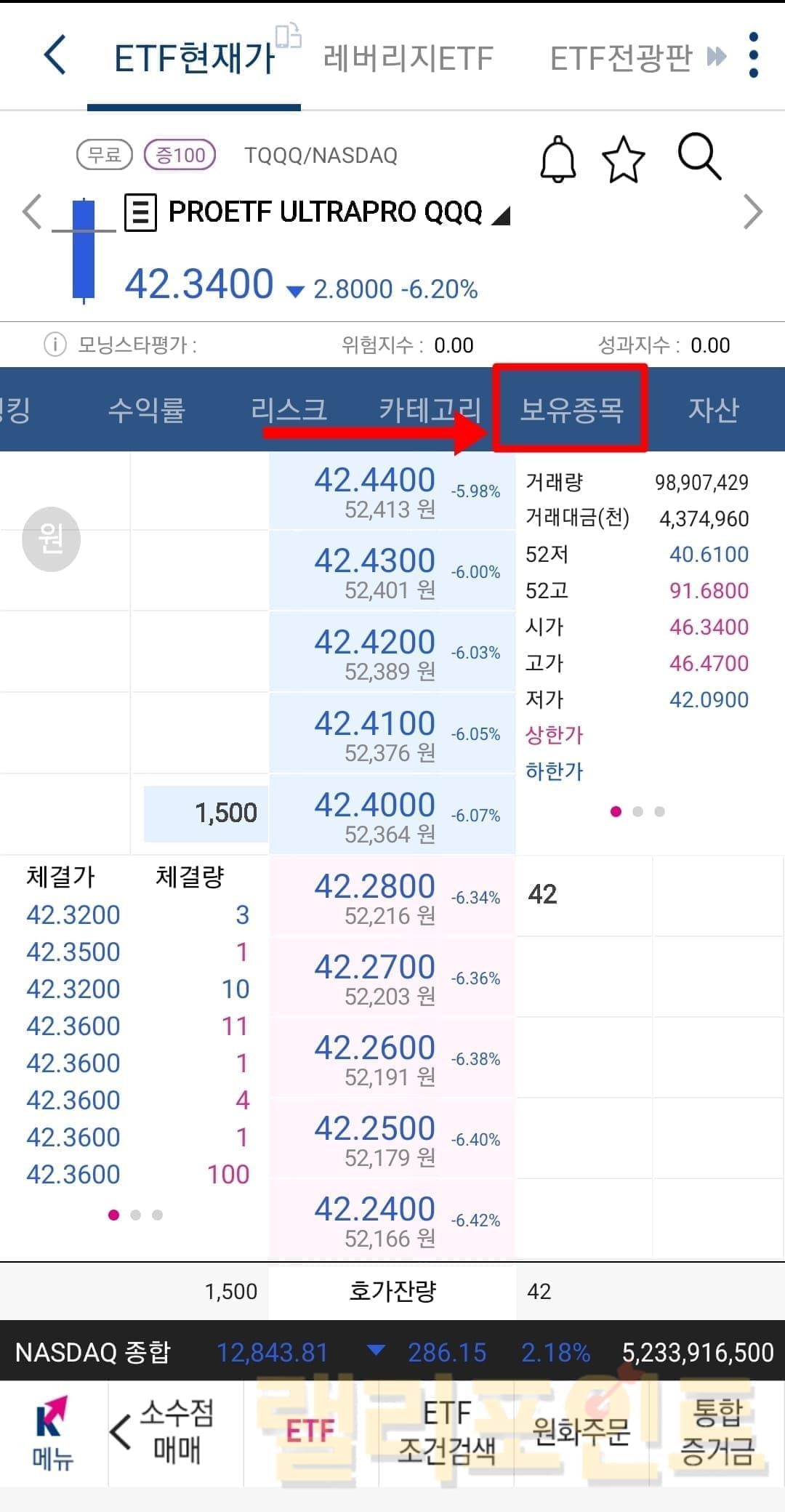Select the 42.4000 ask price row
Image resolution: width=785 pixels, height=1512 pixels.
pos(392,814)
